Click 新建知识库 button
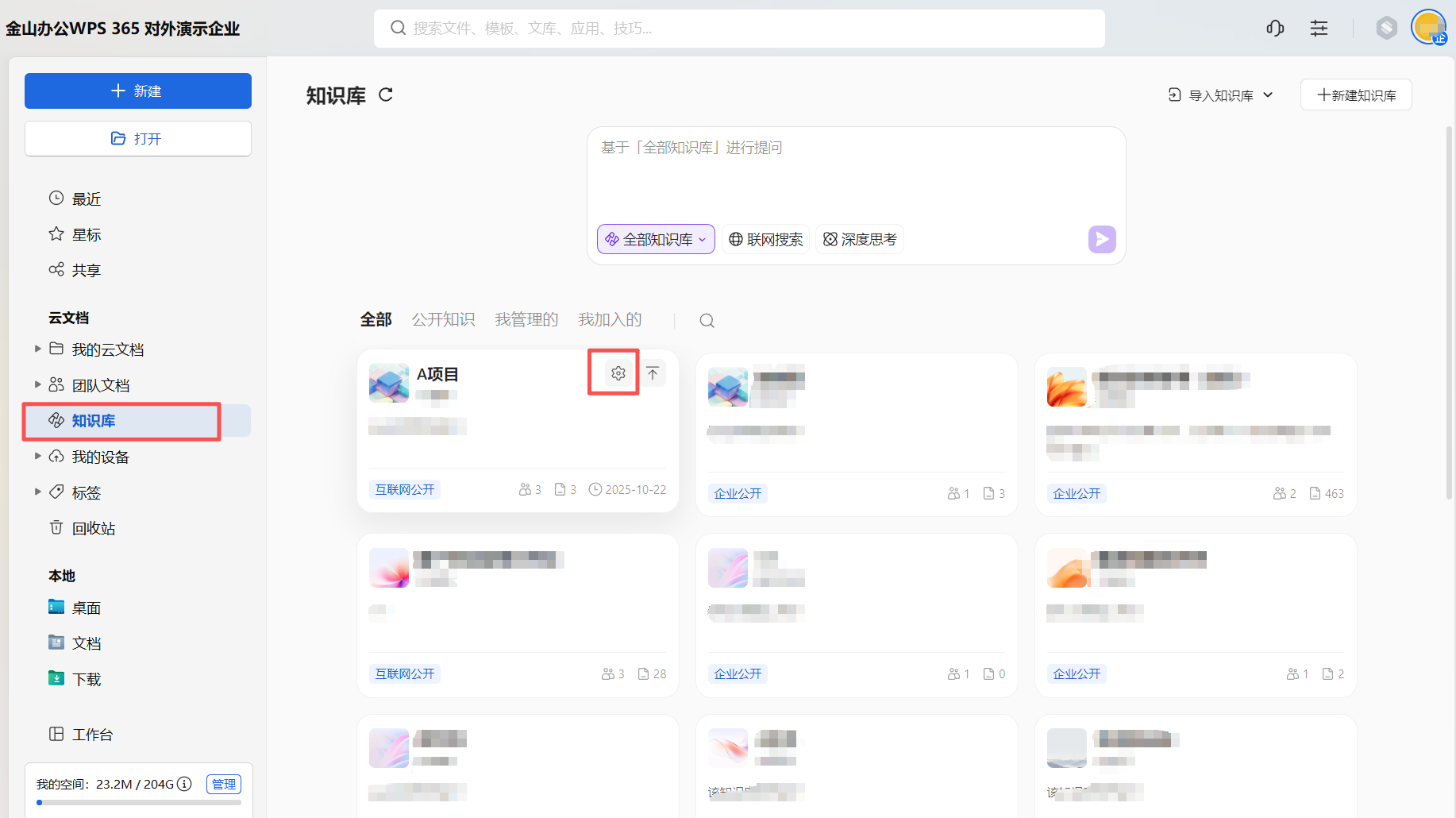This screenshot has height=818, width=1456. [x=1356, y=95]
